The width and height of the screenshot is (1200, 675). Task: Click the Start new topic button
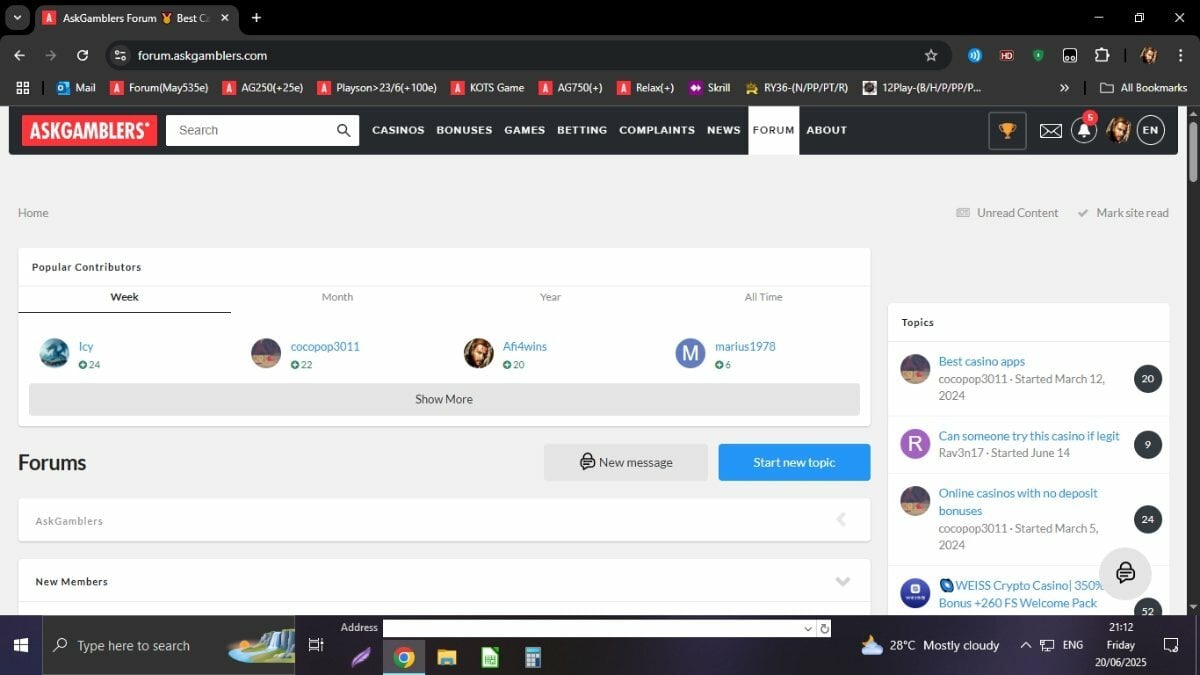tap(794, 462)
